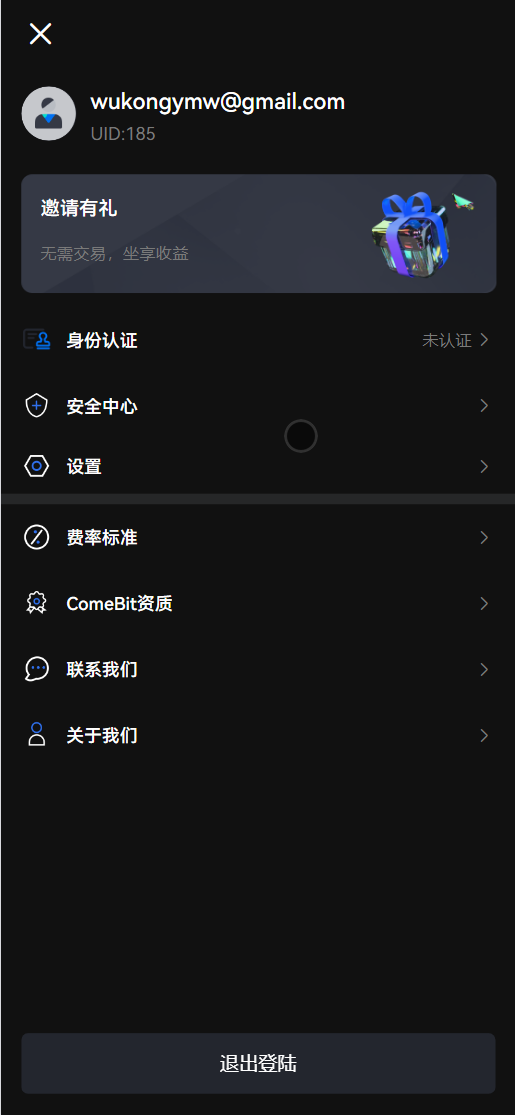Click the settings hexagon icon

coord(37,466)
